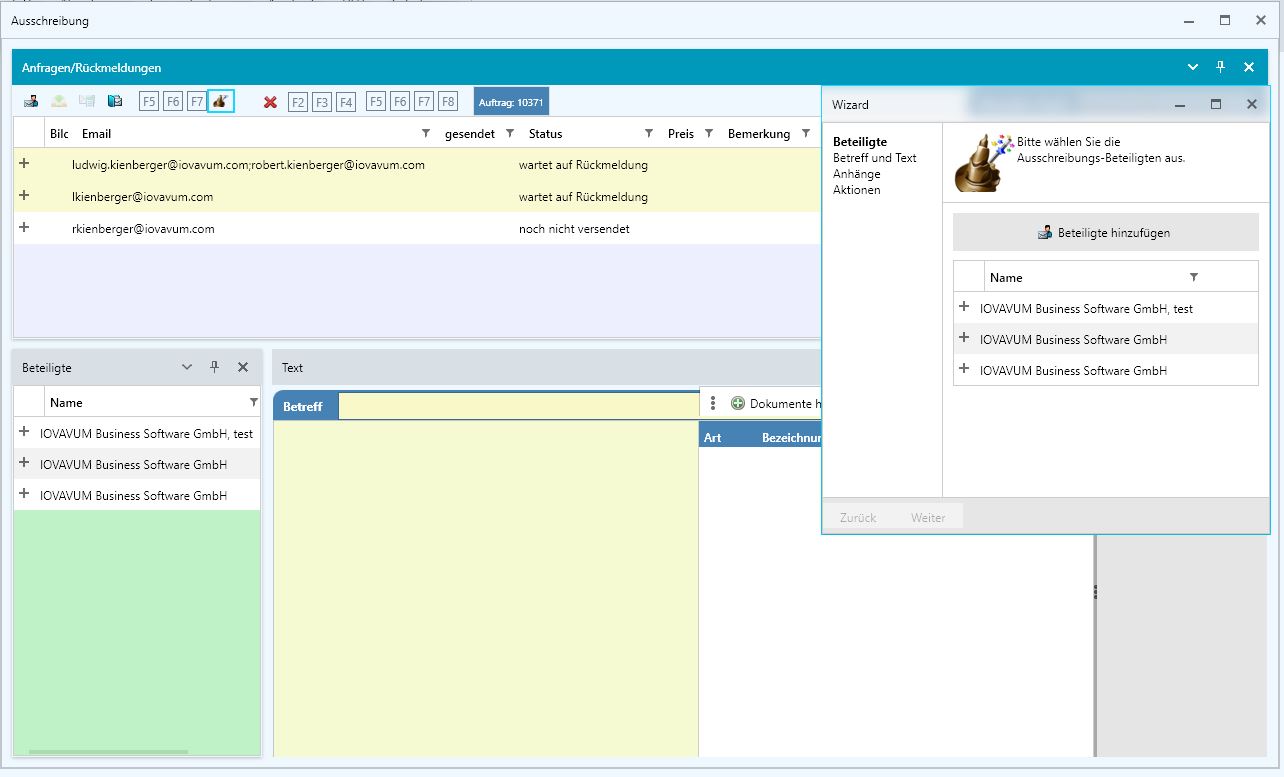The image size is (1284, 777).
Task: Click the greyed-out upload tray toolbar icon
Action: (59, 101)
